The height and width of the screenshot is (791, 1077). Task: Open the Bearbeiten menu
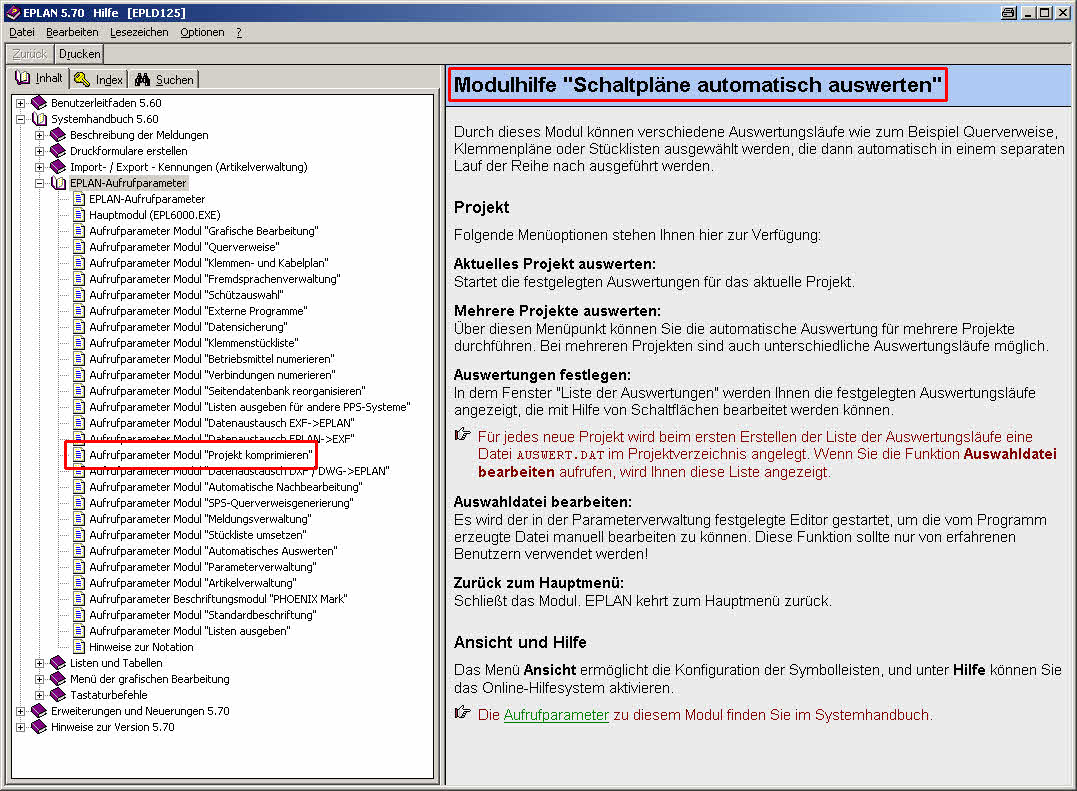click(72, 32)
